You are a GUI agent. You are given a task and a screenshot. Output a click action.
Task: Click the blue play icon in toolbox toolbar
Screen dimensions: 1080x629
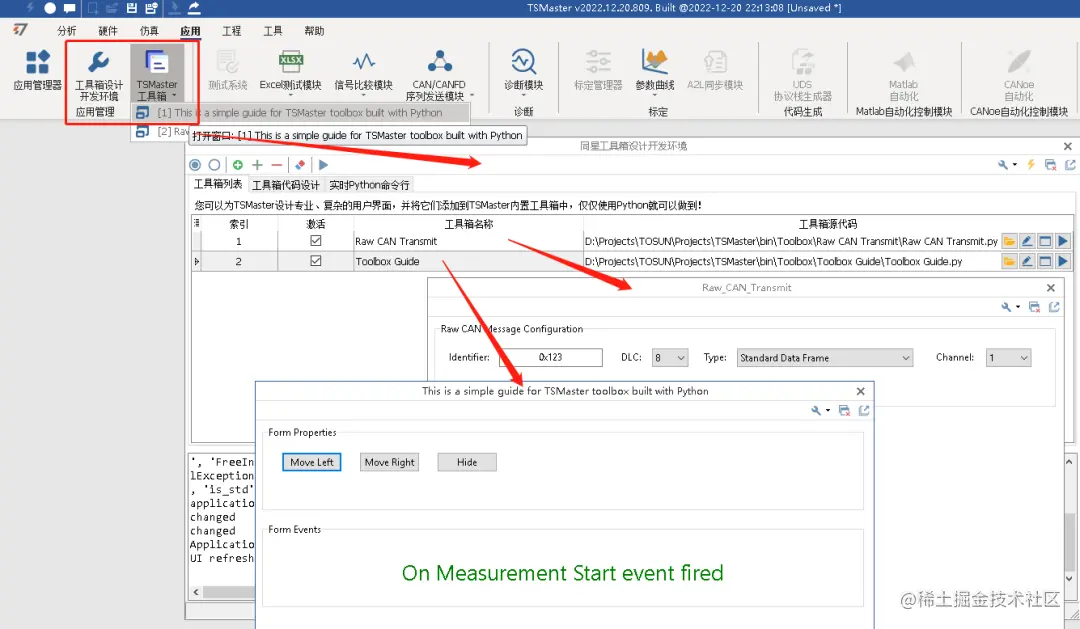coord(323,165)
